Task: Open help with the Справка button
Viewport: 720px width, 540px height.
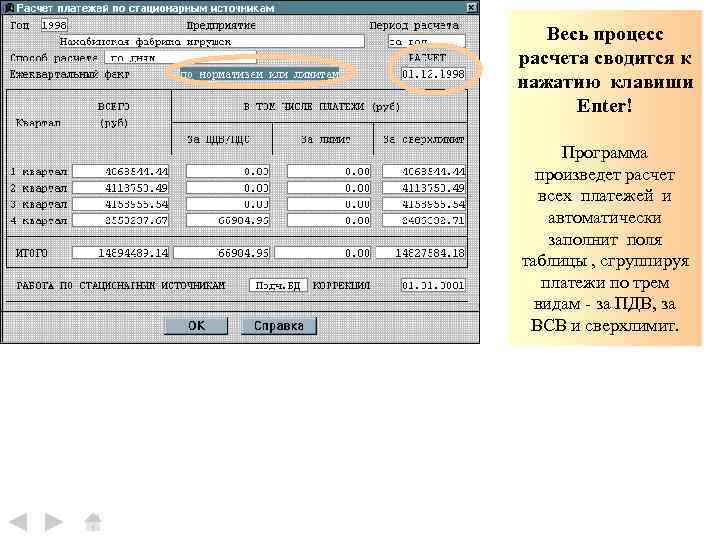Action: pyautogui.click(x=279, y=326)
